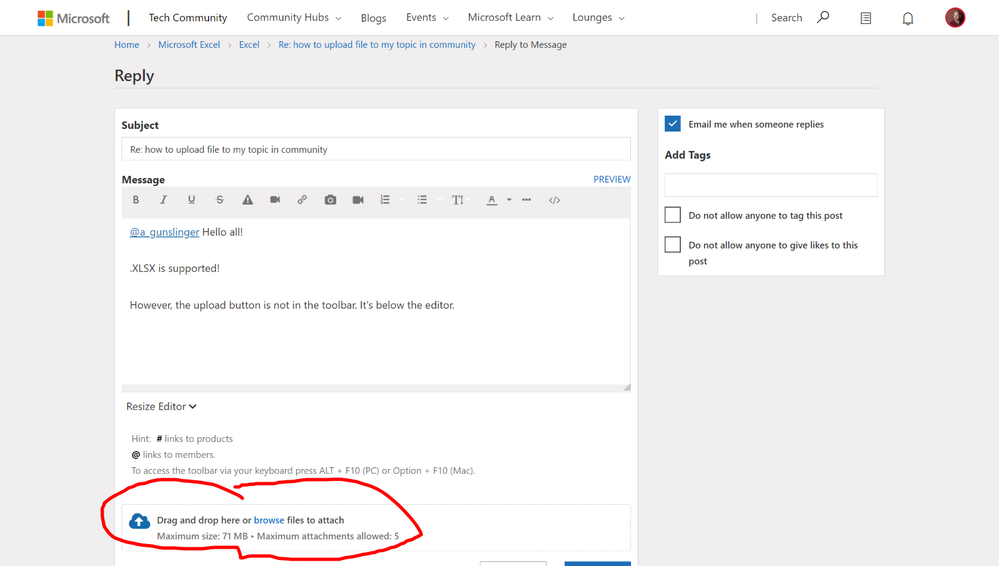This screenshot has height=566, width=999.
Task: Expand the Lounges menu
Action: 598,17
